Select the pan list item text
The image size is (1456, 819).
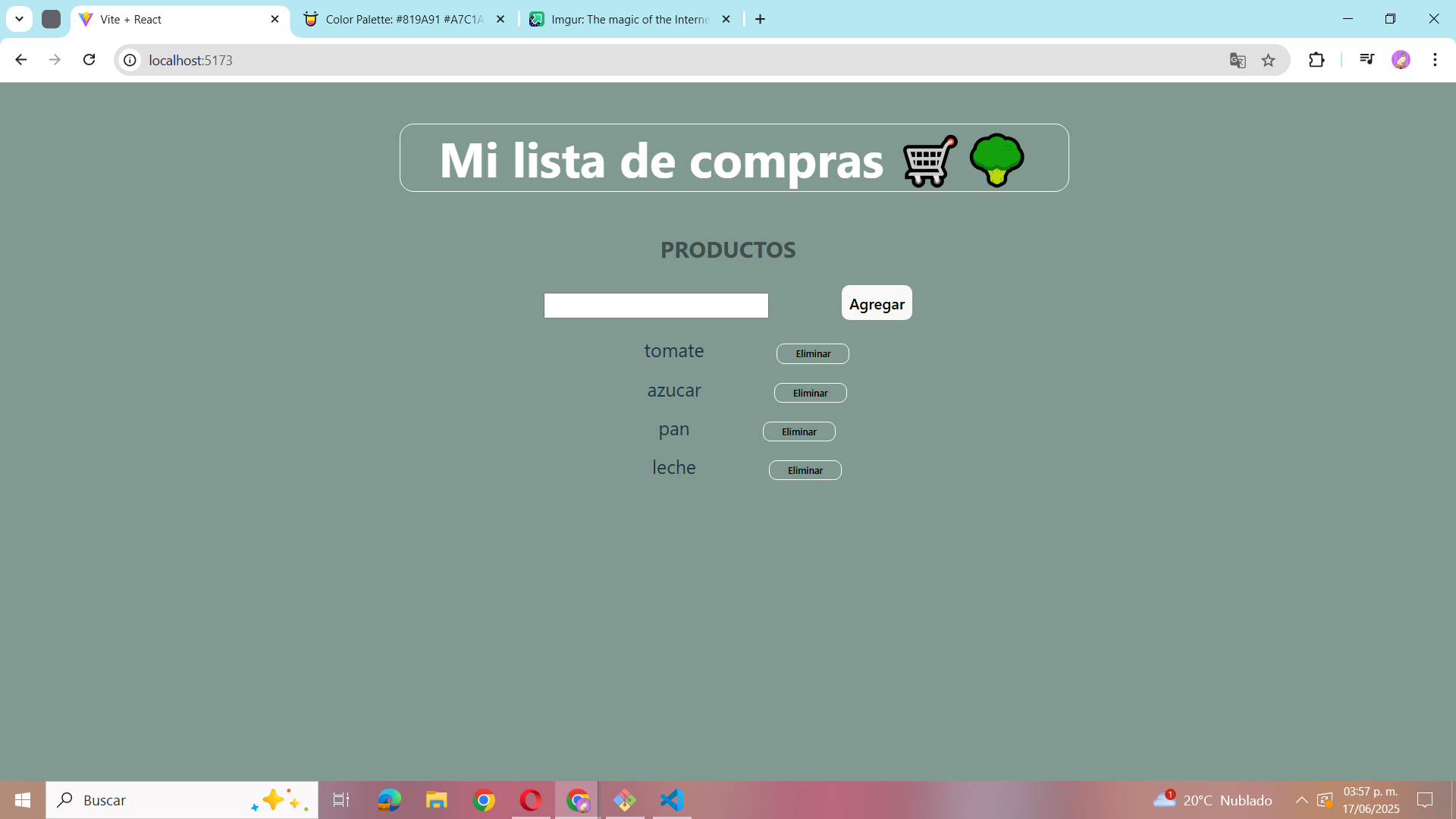point(674,429)
